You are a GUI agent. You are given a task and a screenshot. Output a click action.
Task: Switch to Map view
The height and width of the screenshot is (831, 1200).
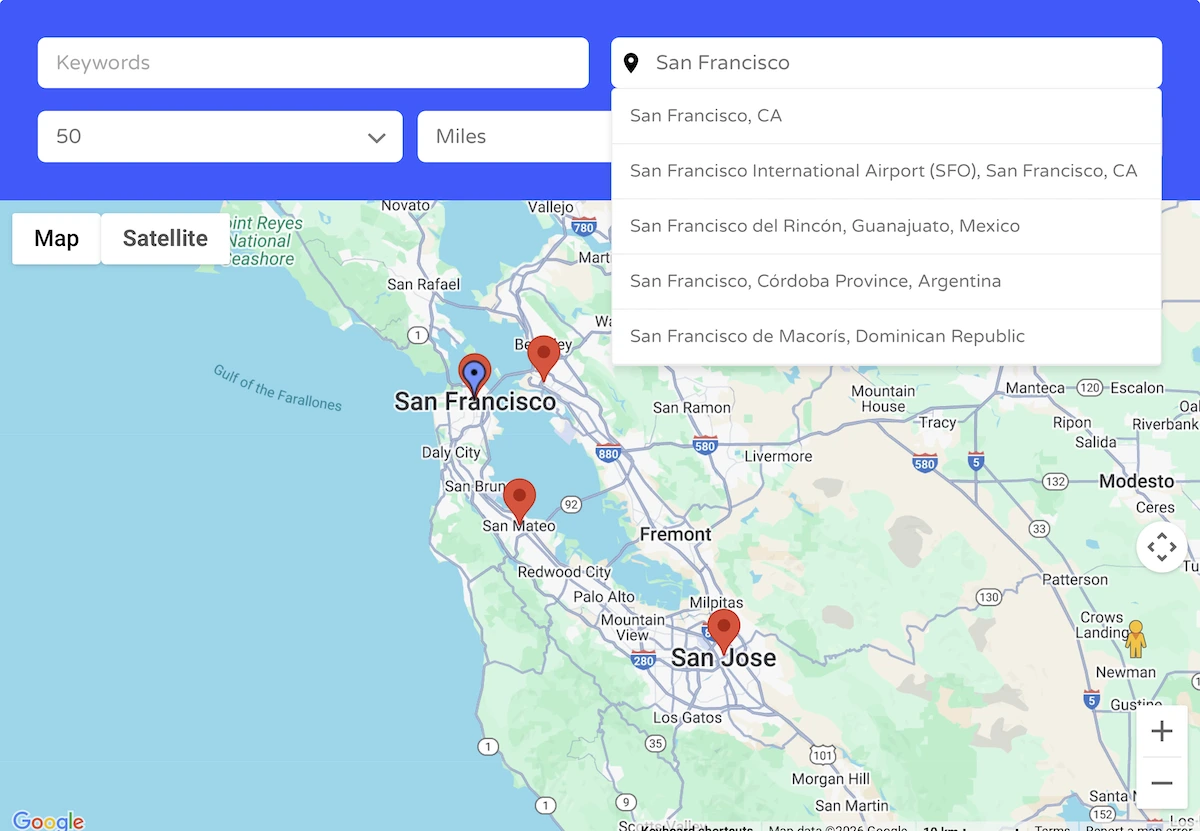(x=56, y=238)
